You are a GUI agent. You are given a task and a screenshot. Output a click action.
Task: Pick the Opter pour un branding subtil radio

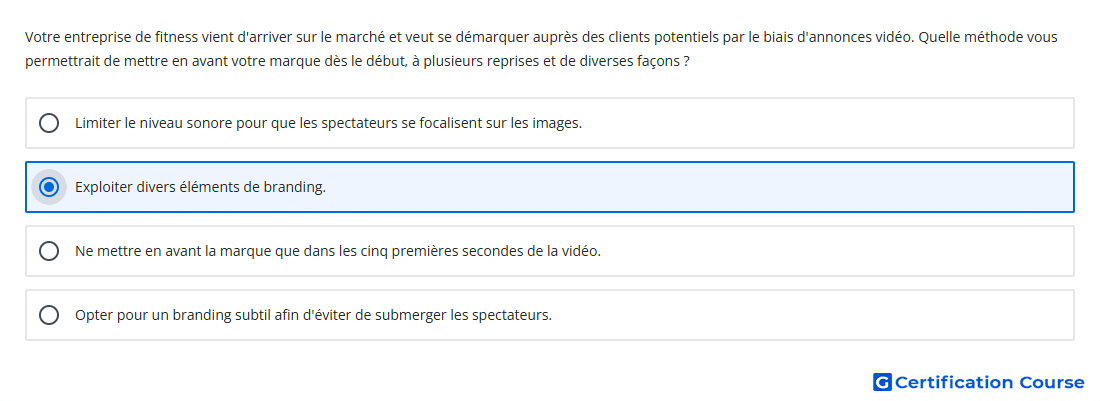tap(49, 315)
